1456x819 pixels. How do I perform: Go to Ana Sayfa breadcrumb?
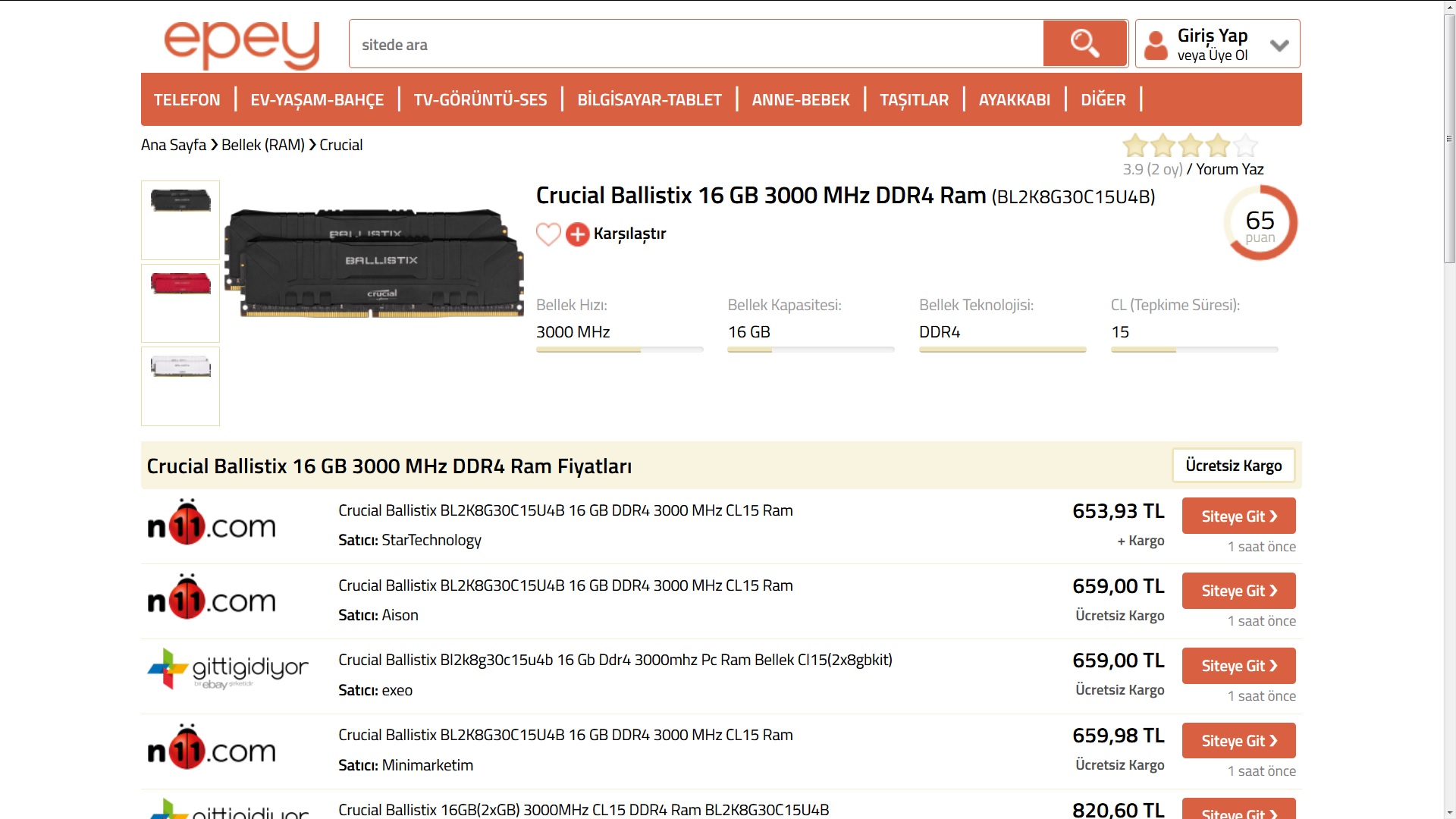tap(174, 145)
